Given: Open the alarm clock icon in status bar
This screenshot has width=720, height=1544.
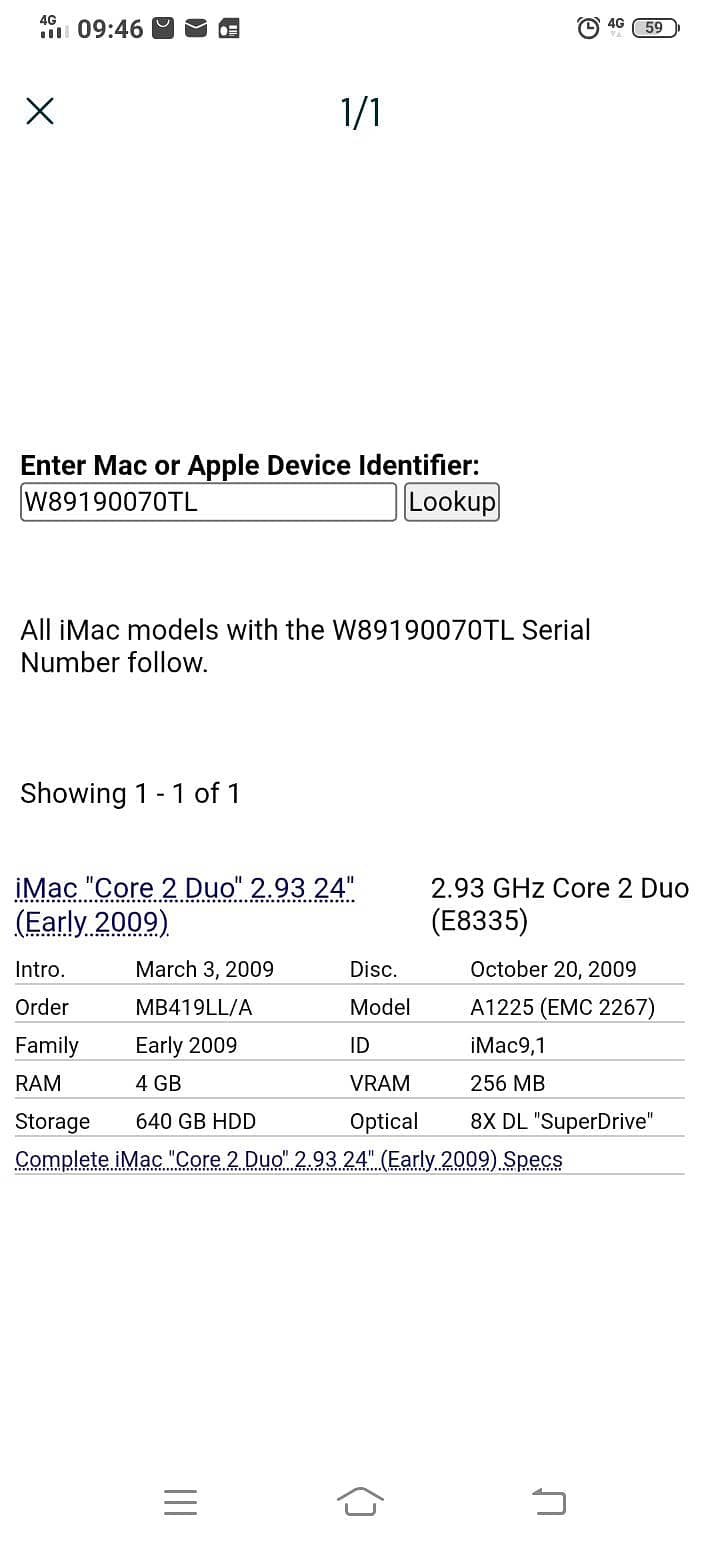Looking at the screenshot, I should pyautogui.click(x=588, y=27).
